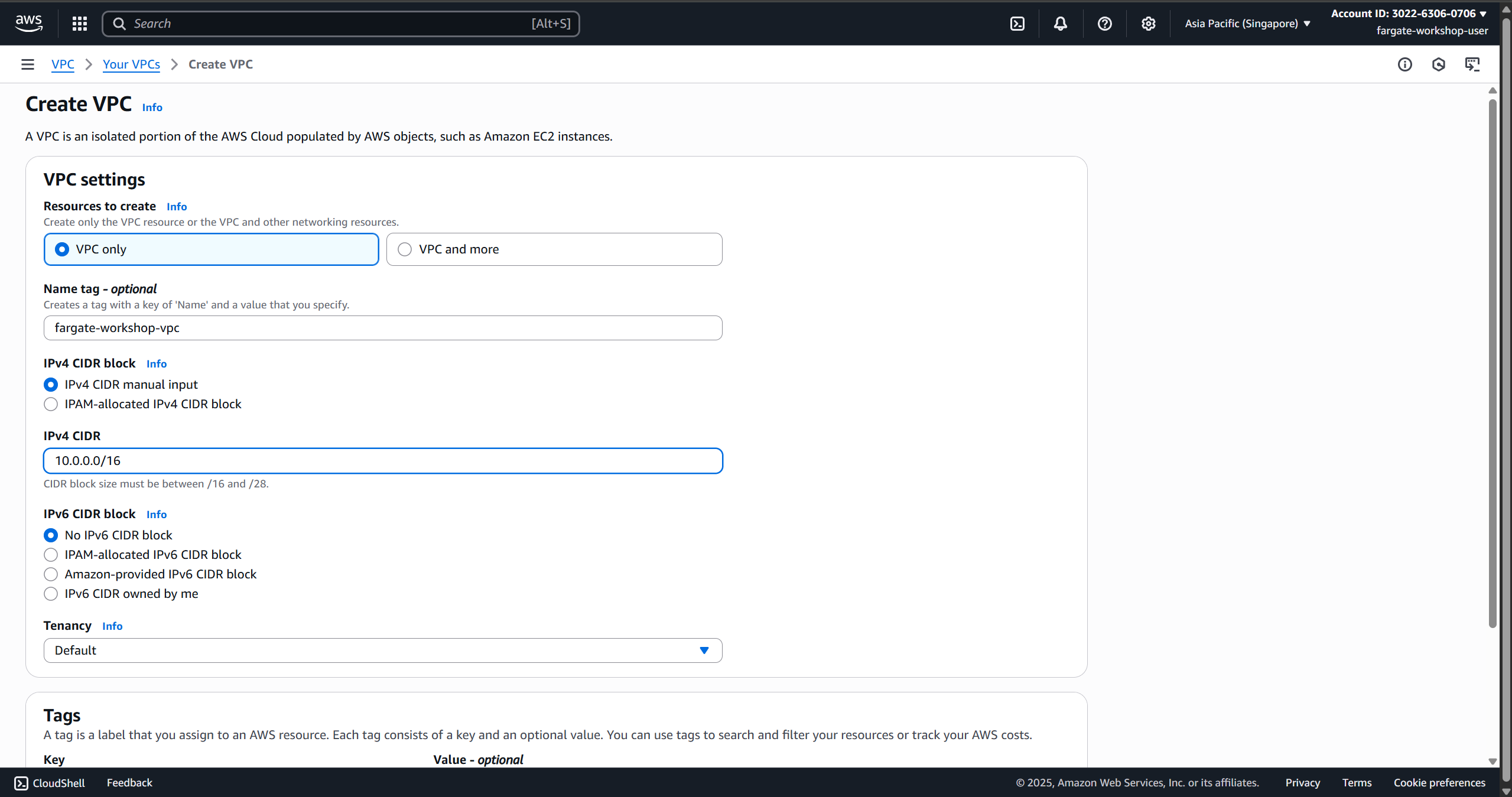This screenshot has width=1512, height=797.
Task: Open Terms link in footer
Action: pyautogui.click(x=1357, y=783)
